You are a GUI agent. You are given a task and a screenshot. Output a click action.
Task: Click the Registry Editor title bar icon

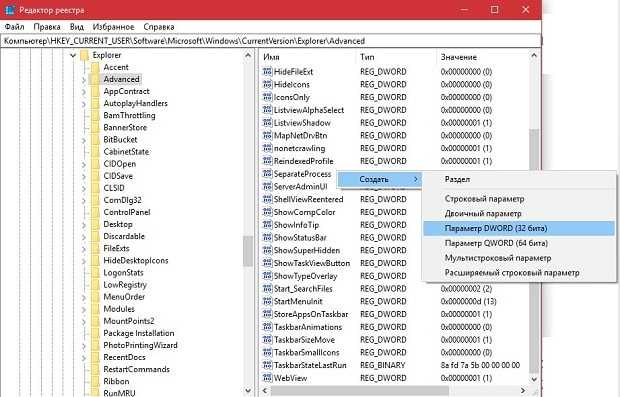click(x=10, y=10)
